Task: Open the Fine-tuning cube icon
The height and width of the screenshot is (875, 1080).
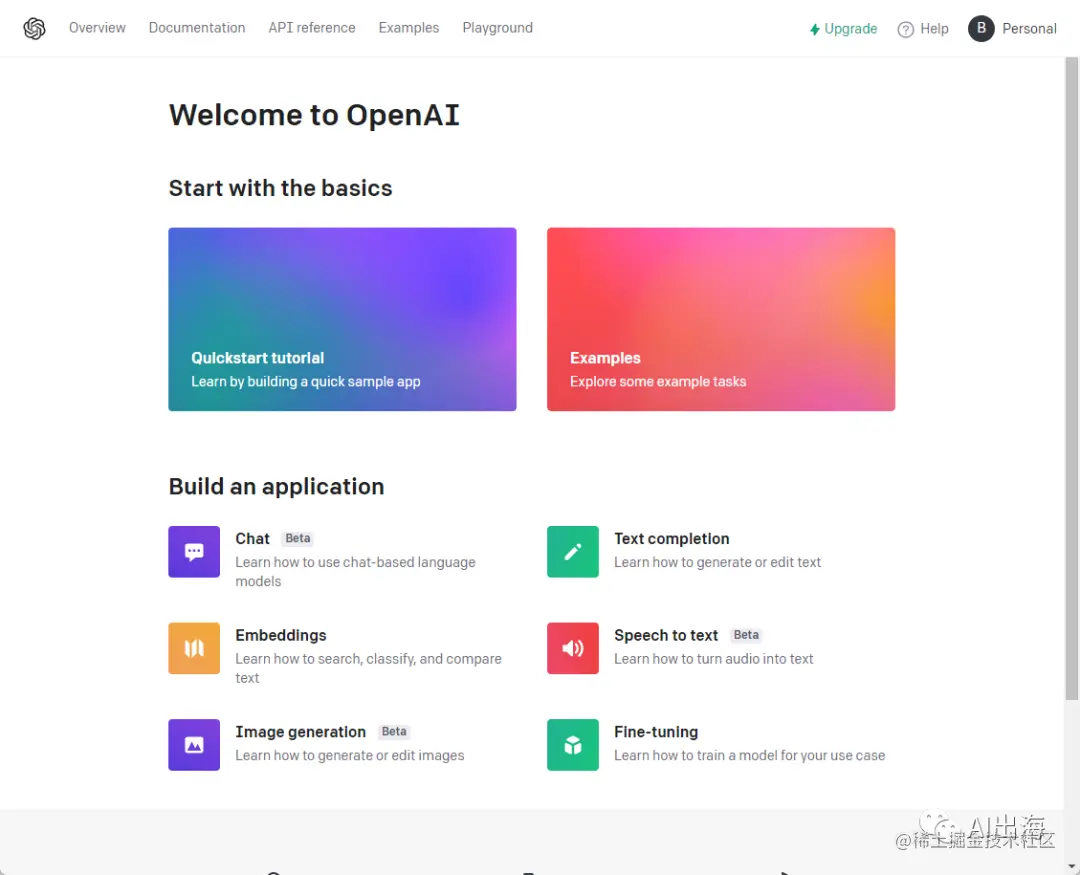Action: [x=572, y=745]
